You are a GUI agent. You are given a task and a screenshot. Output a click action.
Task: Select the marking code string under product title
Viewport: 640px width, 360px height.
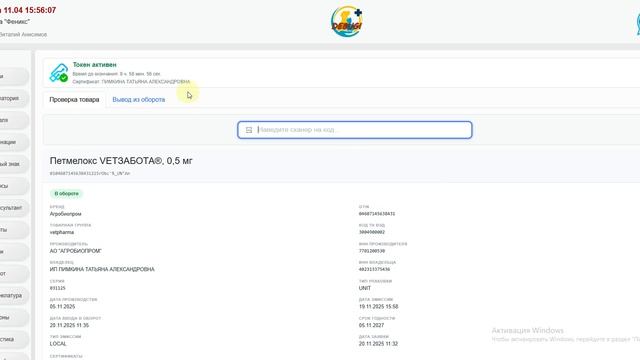(90, 173)
